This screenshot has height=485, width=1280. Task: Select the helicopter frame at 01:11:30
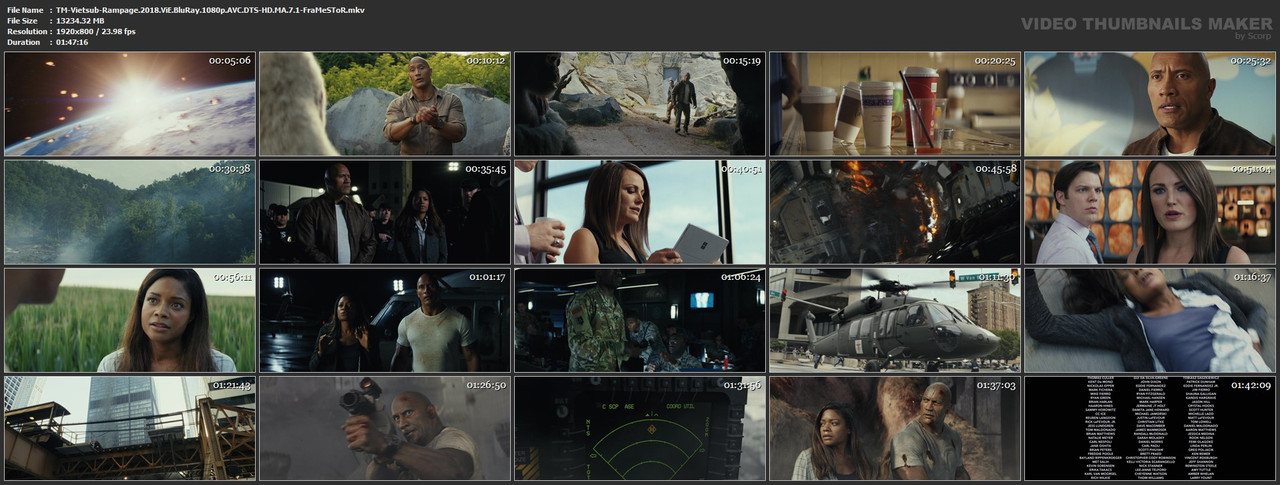[894, 320]
